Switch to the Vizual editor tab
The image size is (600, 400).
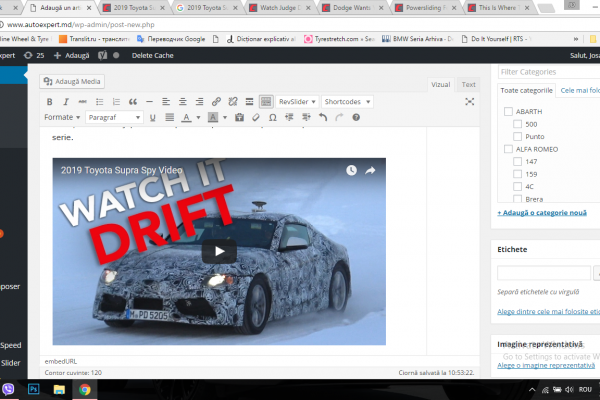[x=440, y=85]
